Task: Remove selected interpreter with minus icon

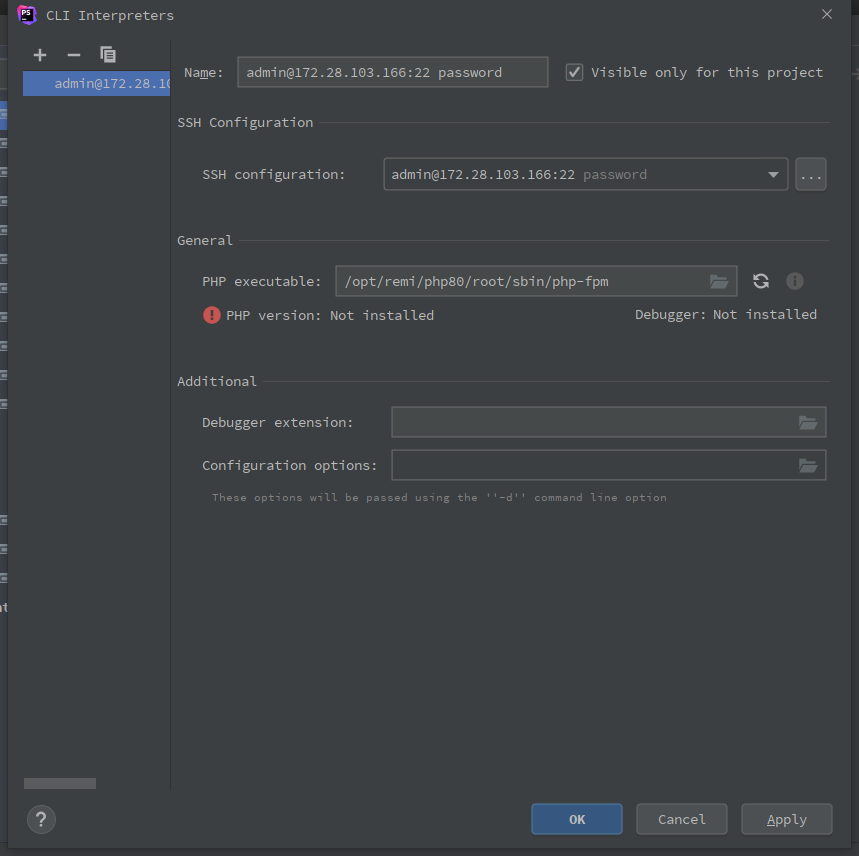Action: coord(73,55)
